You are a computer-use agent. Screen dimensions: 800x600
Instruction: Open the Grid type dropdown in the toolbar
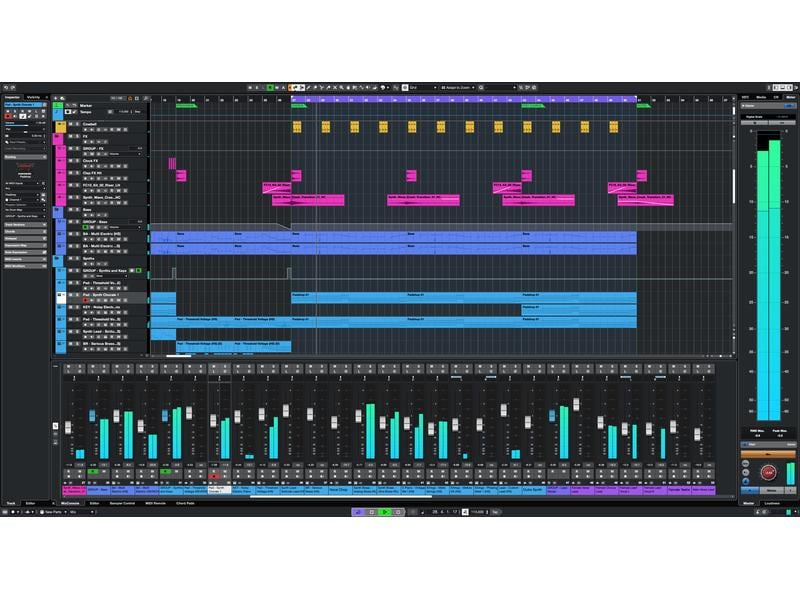(423, 88)
